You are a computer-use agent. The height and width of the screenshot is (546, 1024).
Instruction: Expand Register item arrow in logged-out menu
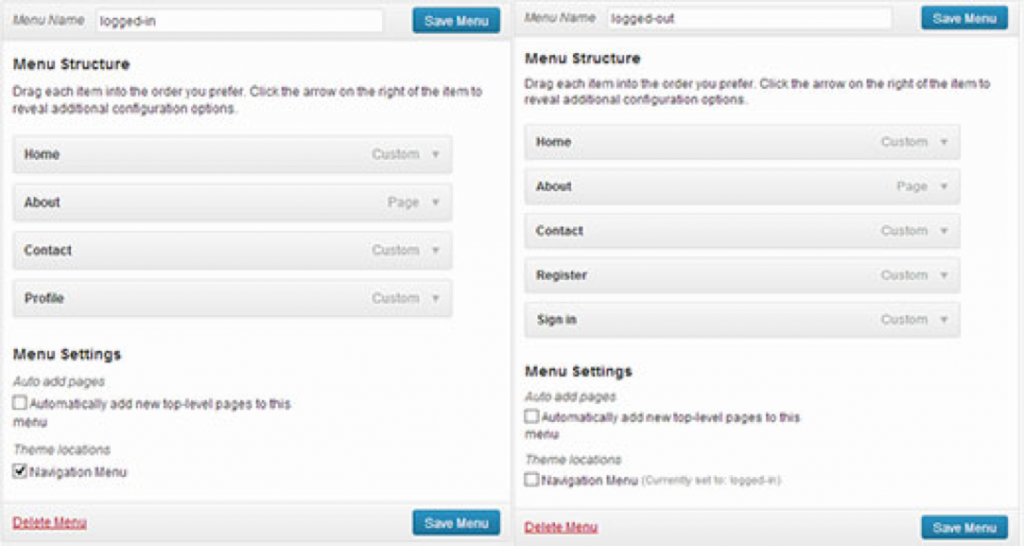(x=944, y=275)
